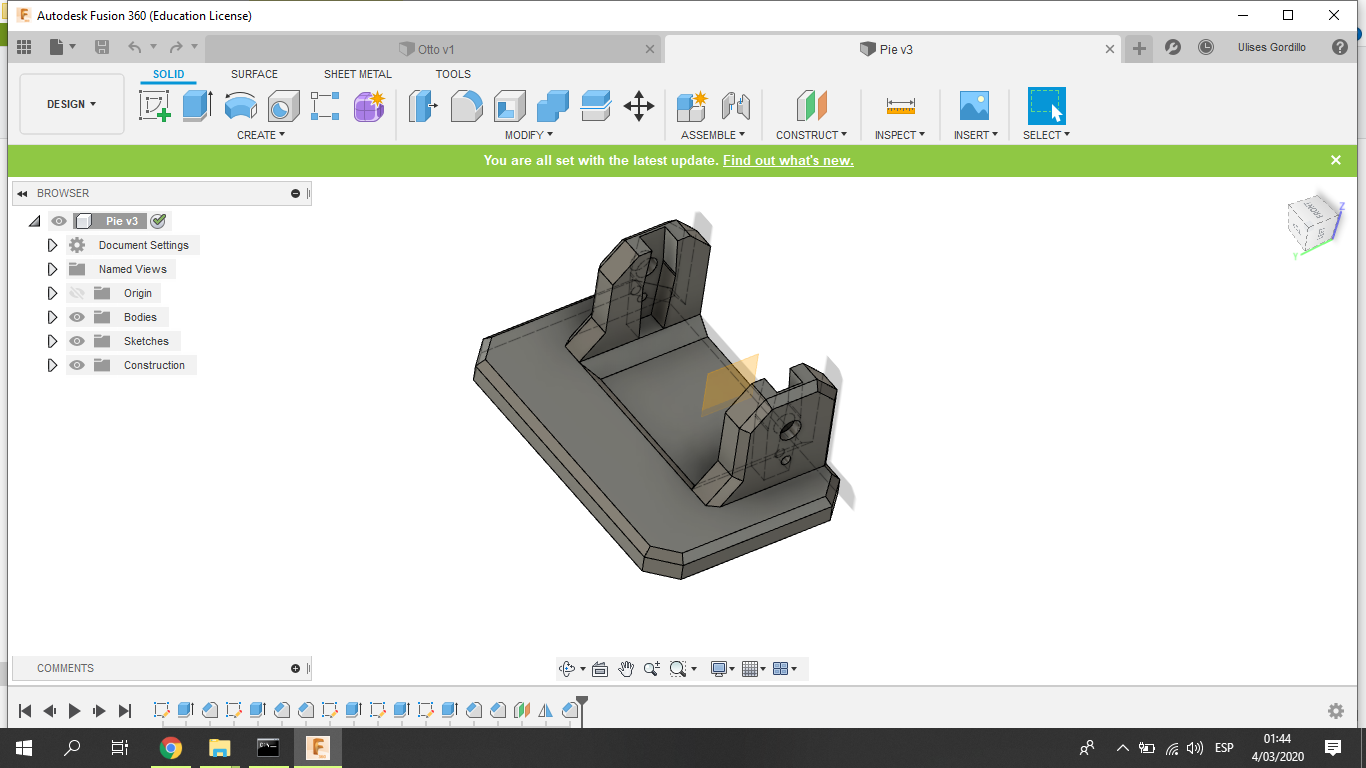This screenshot has height=768, width=1366.
Task: Switch to the TOOLS tab
Action: [453, 74]
